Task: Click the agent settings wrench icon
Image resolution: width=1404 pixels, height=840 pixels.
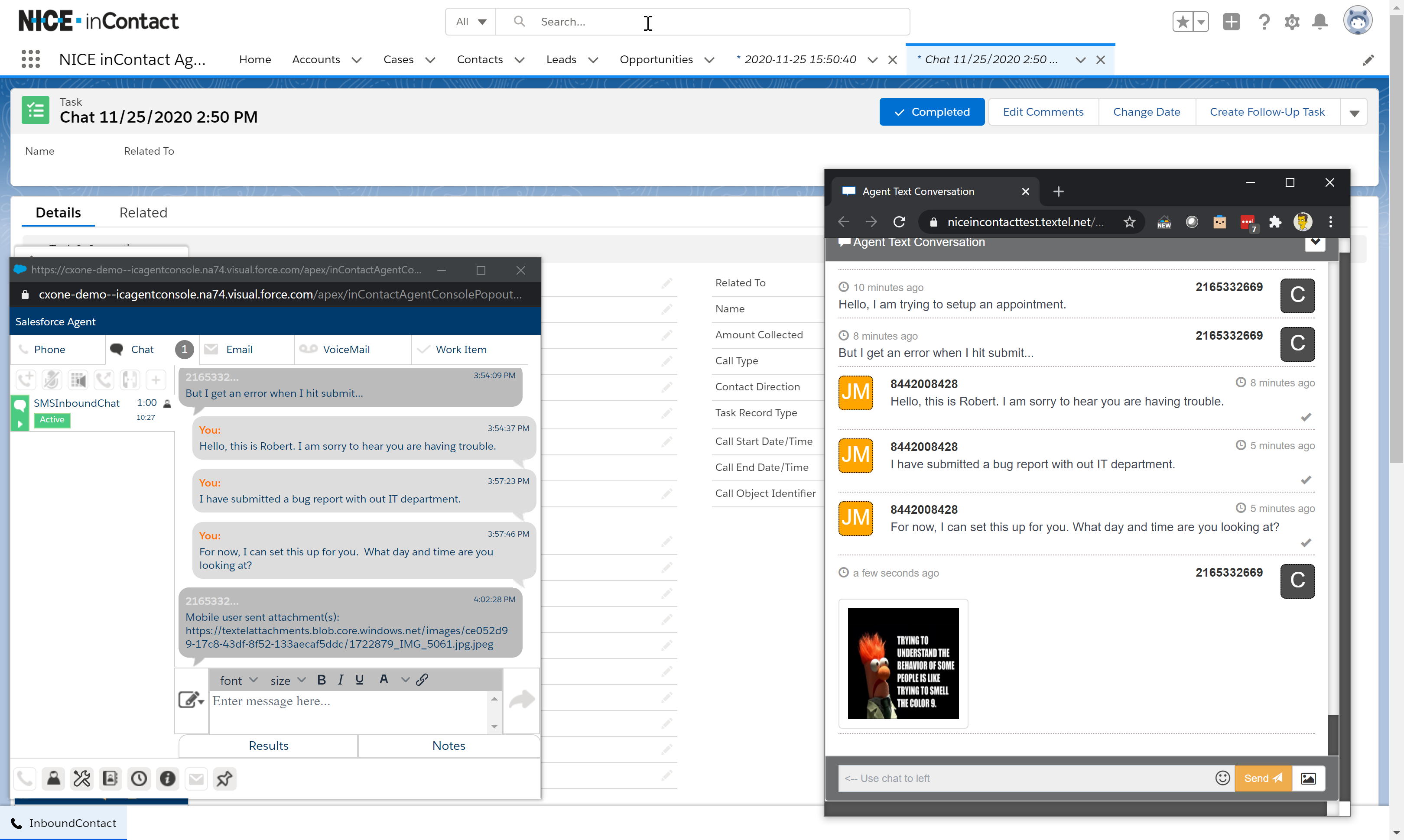Action: coord(82,778)
